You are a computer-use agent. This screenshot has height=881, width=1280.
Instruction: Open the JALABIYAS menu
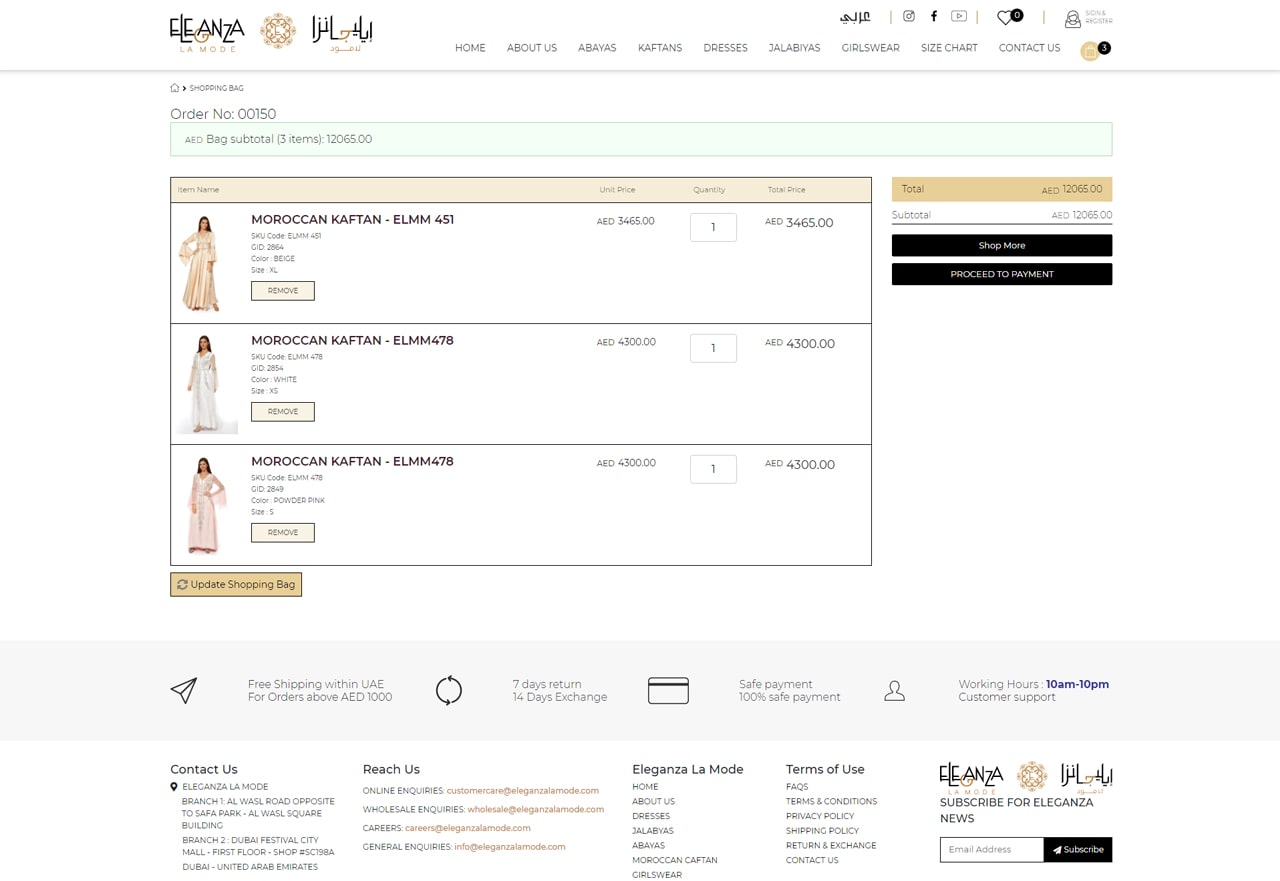(794, 48)
